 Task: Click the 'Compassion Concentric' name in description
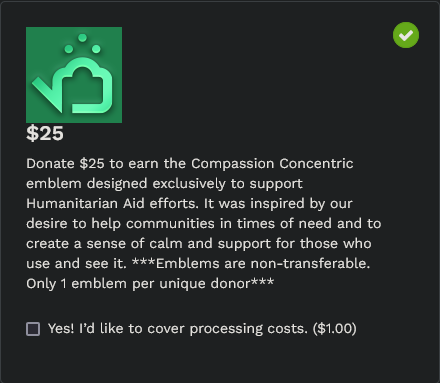coord(272,164)
